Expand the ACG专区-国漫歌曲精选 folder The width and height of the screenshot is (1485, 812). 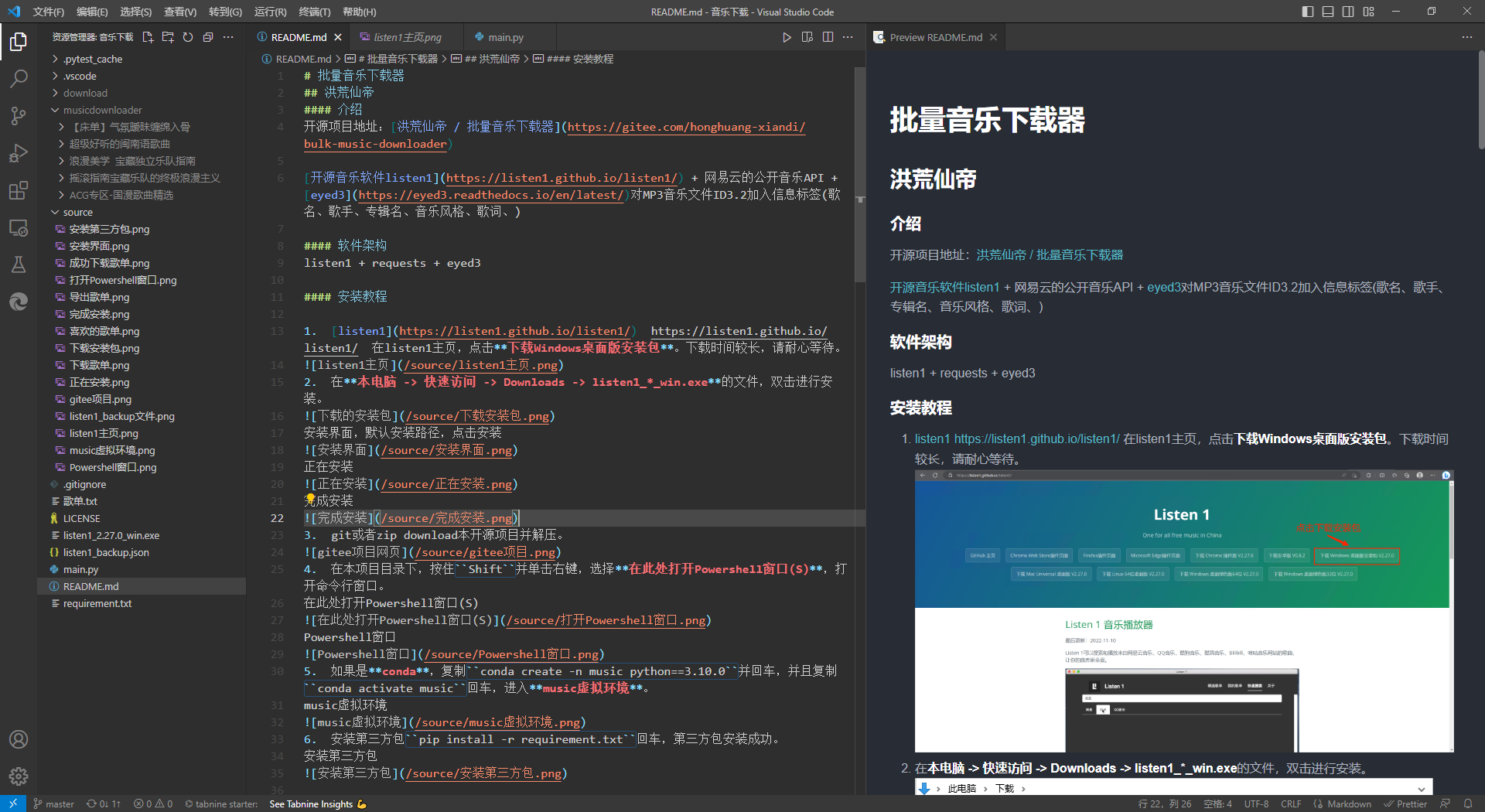pos(142,195)
